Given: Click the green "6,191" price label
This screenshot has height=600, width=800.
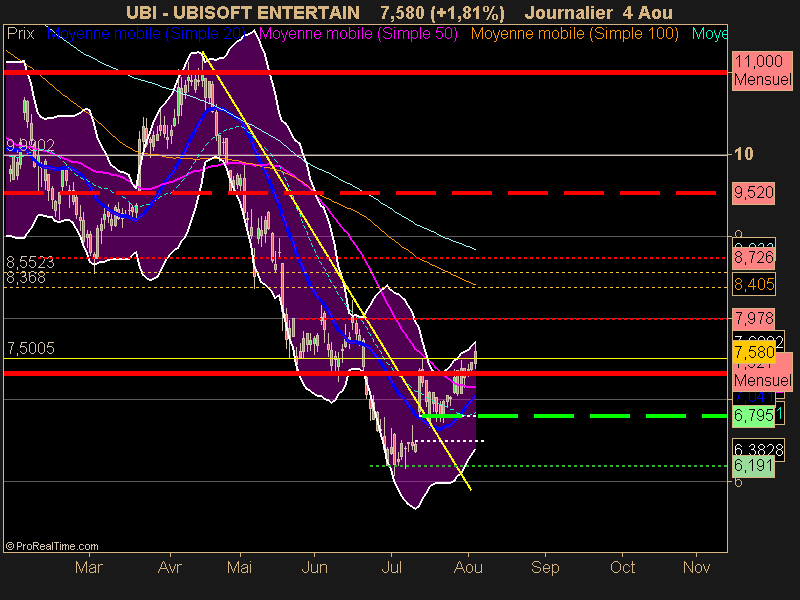Looking at the screenshot, I should click(x=754, y=465).
